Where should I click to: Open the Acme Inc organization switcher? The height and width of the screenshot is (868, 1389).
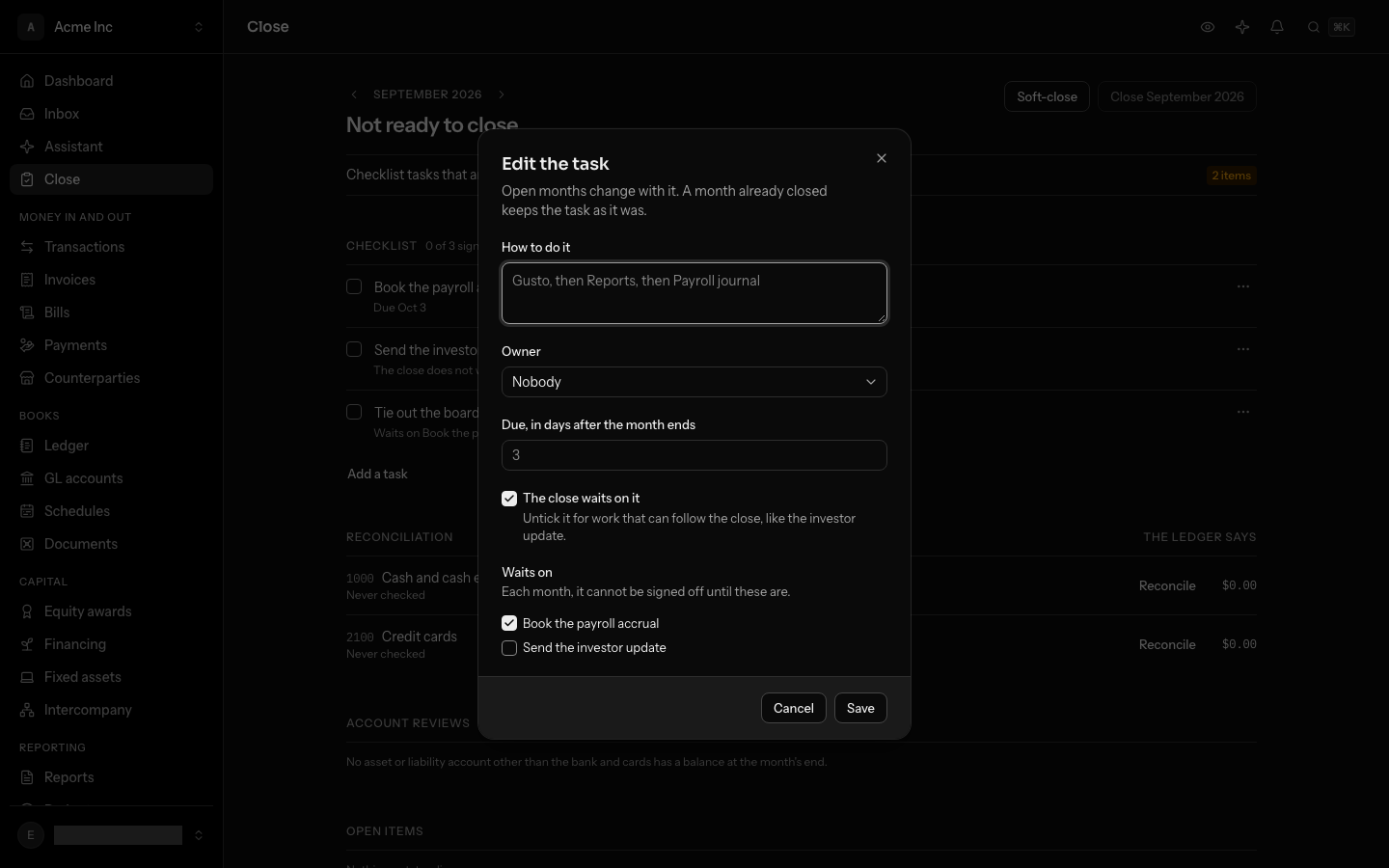(x=112, y=27)
